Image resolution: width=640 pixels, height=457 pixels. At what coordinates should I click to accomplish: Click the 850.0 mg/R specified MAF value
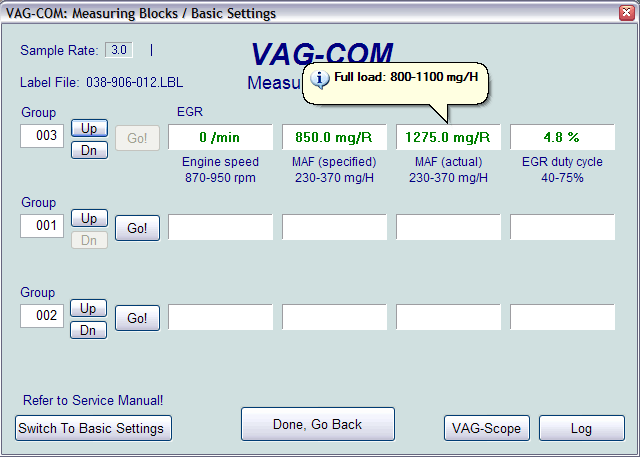[334, 137]
